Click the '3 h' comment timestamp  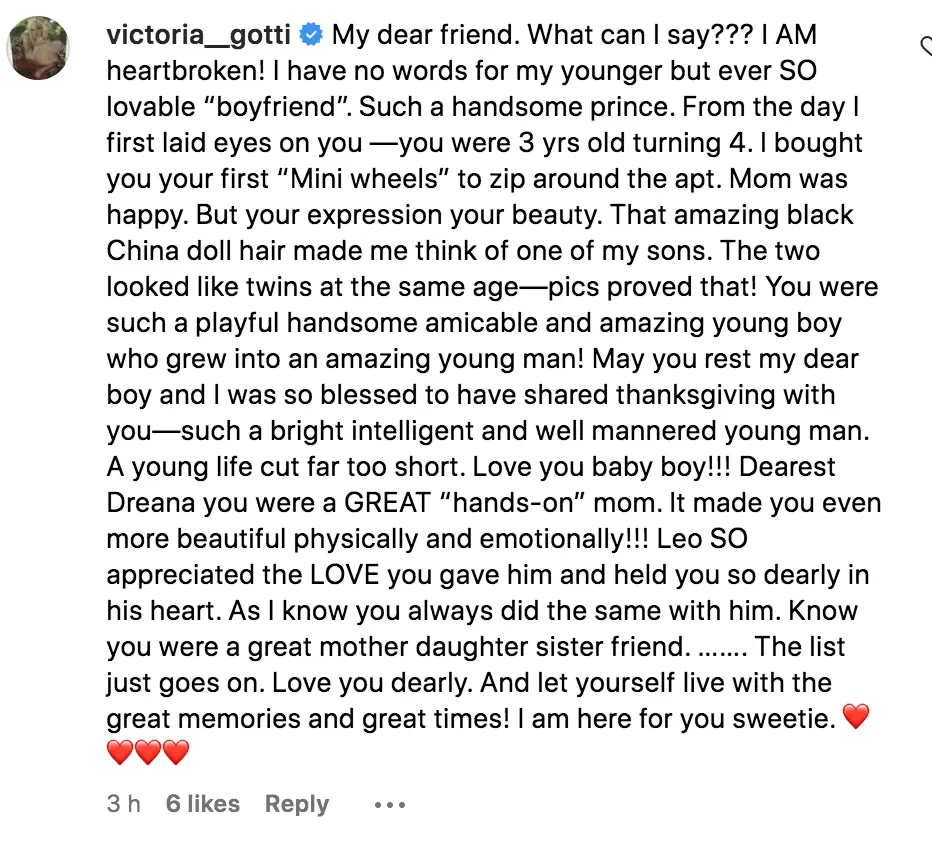(x=123, y=804)
